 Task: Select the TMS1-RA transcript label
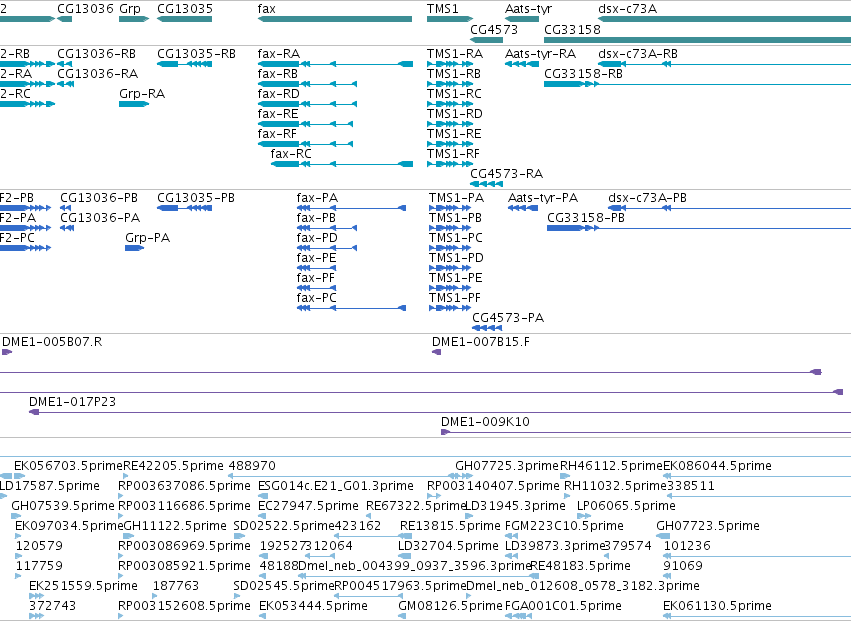[x=455, y=54]
